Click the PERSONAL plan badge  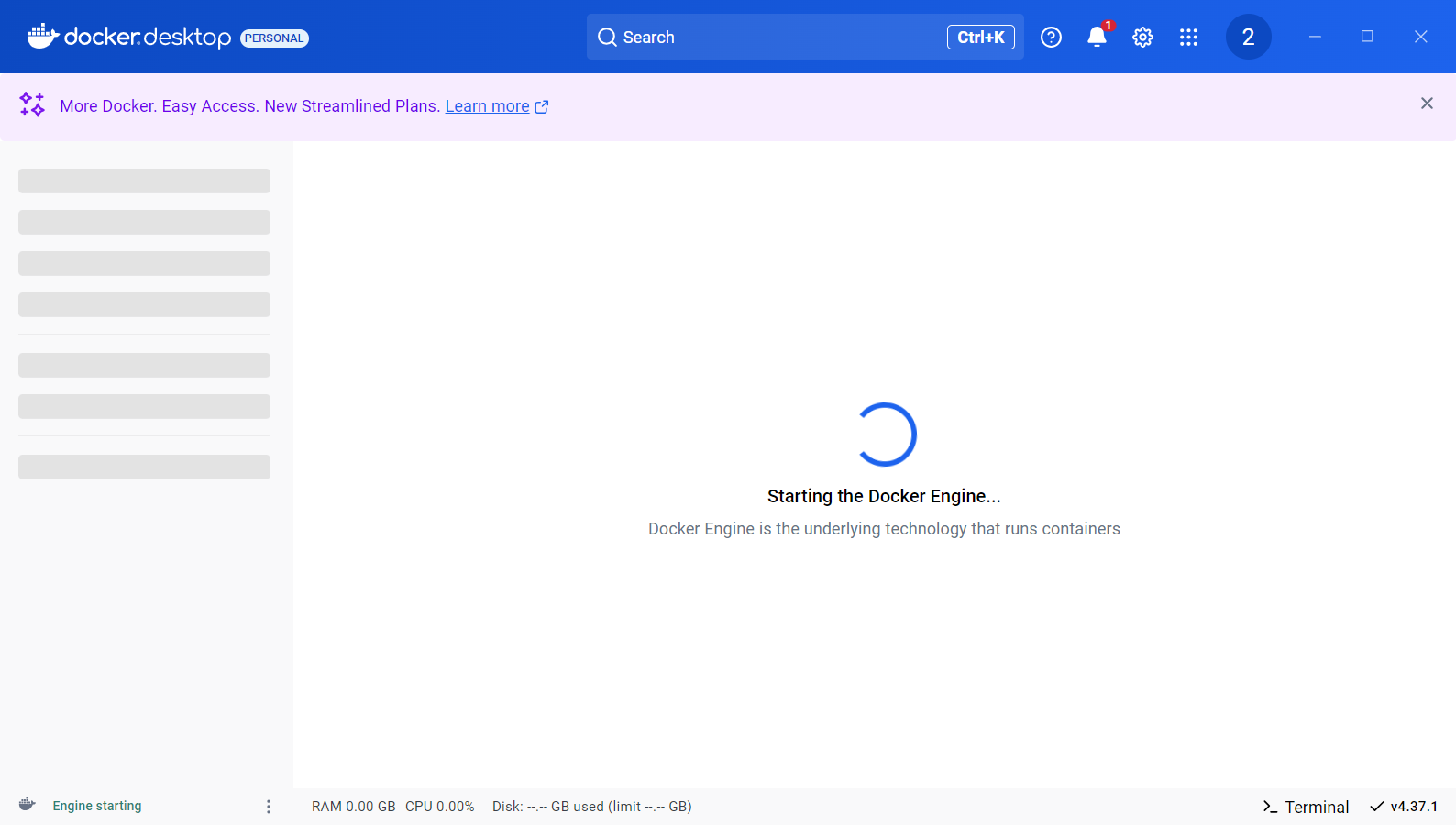coord(274,38)
